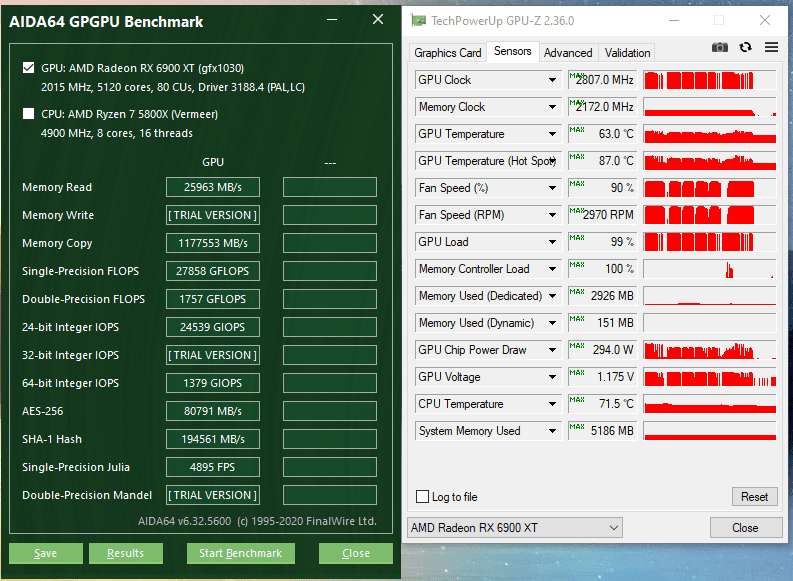Click the Close button in GPU-Z
The height and width of the screenshot is (581, 793).
745,528
